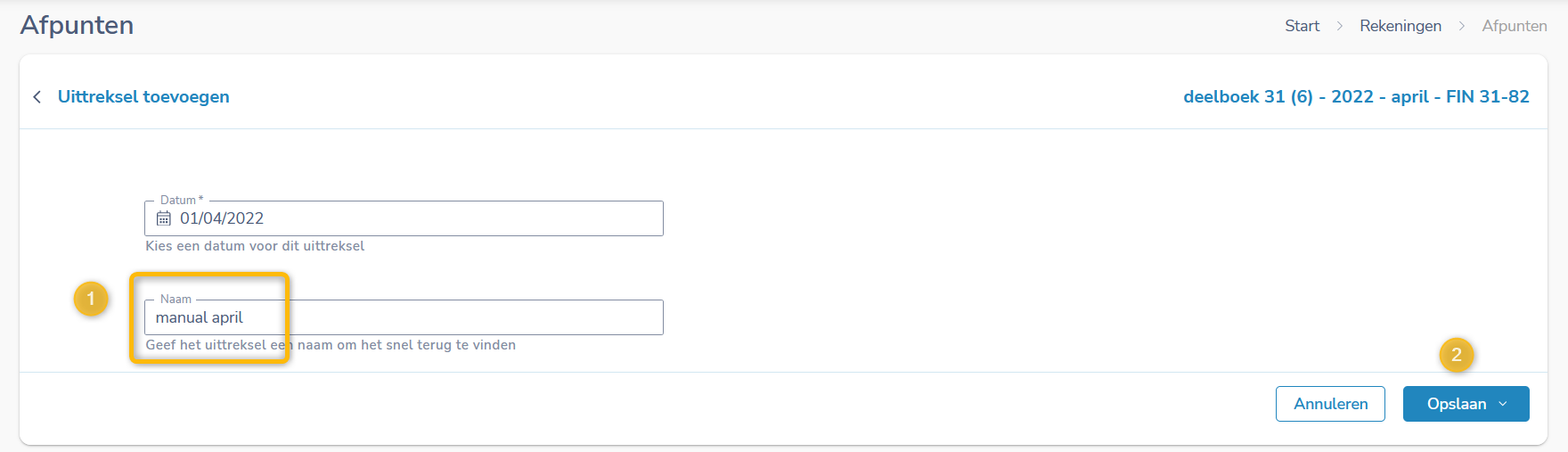Click the 'Geef het uittreksel een naam' hint
Viewport: 1568px width, 452px height.
331,345
